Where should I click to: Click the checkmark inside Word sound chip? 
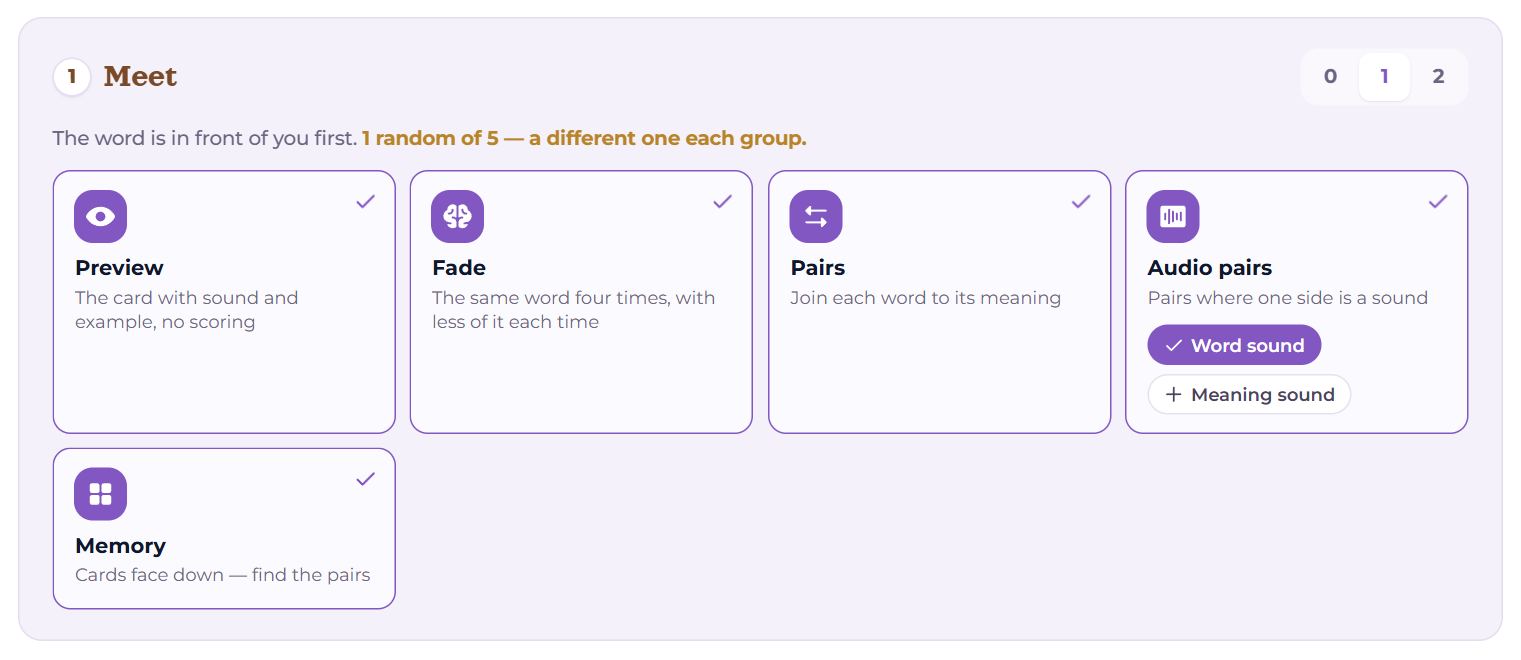[1174, 346]
